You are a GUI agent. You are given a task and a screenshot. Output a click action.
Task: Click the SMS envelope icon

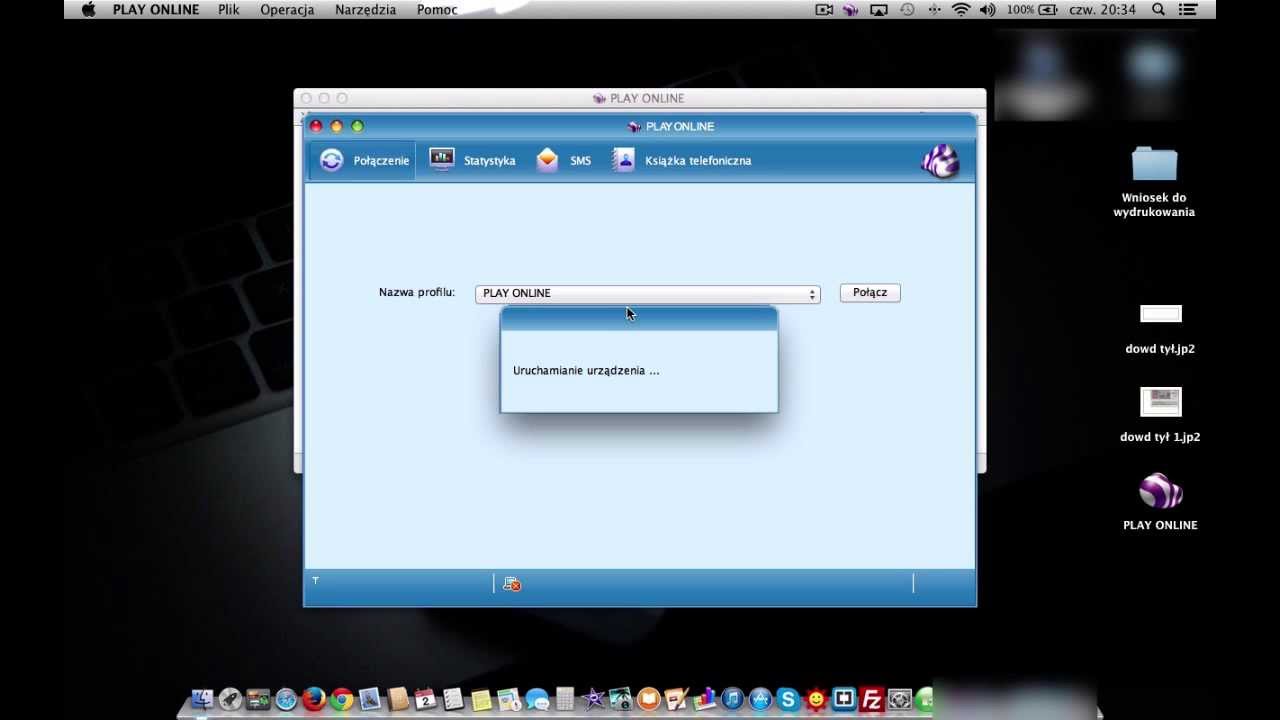[x=547, y=160]
